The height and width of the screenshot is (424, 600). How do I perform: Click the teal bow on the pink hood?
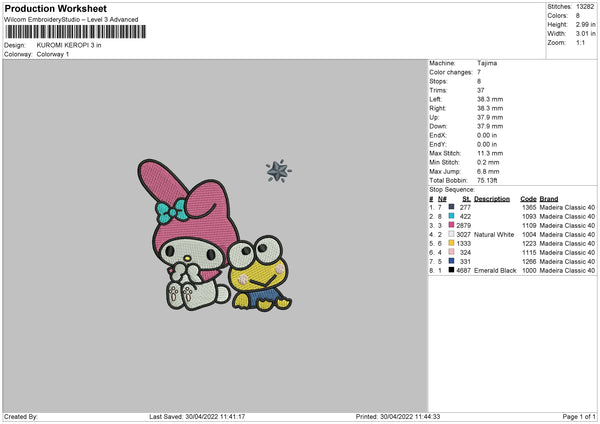[x=172, y=211]
